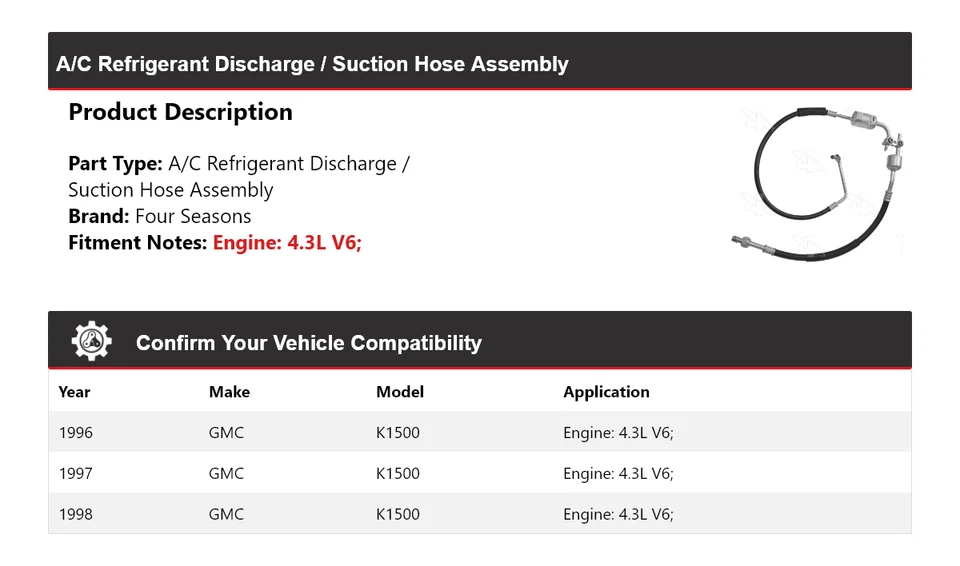Click the Part Type label

pos(115,164)
